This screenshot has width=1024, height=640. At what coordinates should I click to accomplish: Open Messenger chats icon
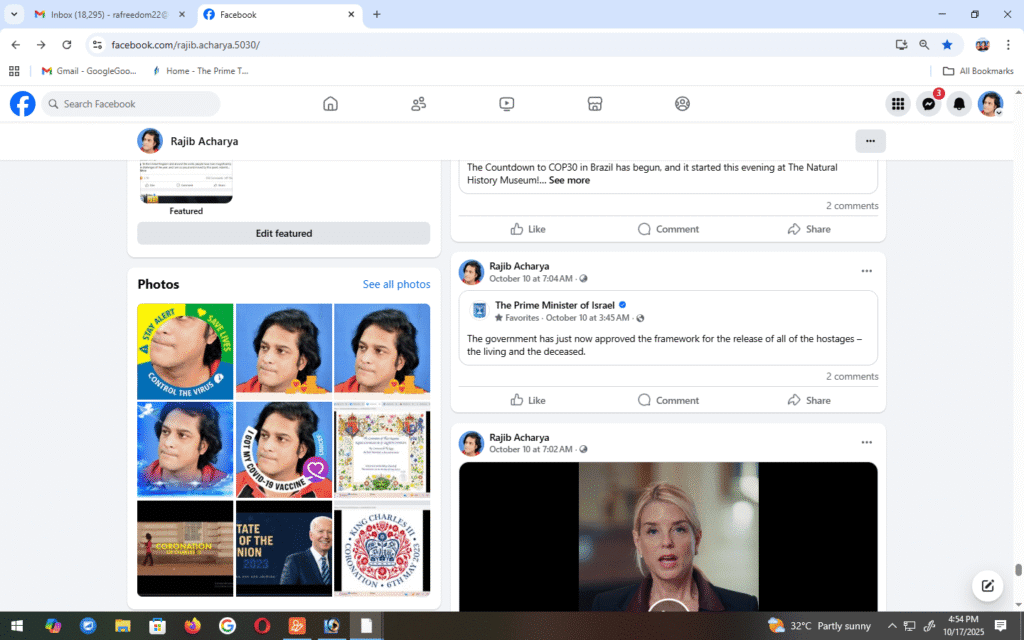coord(929,104)
